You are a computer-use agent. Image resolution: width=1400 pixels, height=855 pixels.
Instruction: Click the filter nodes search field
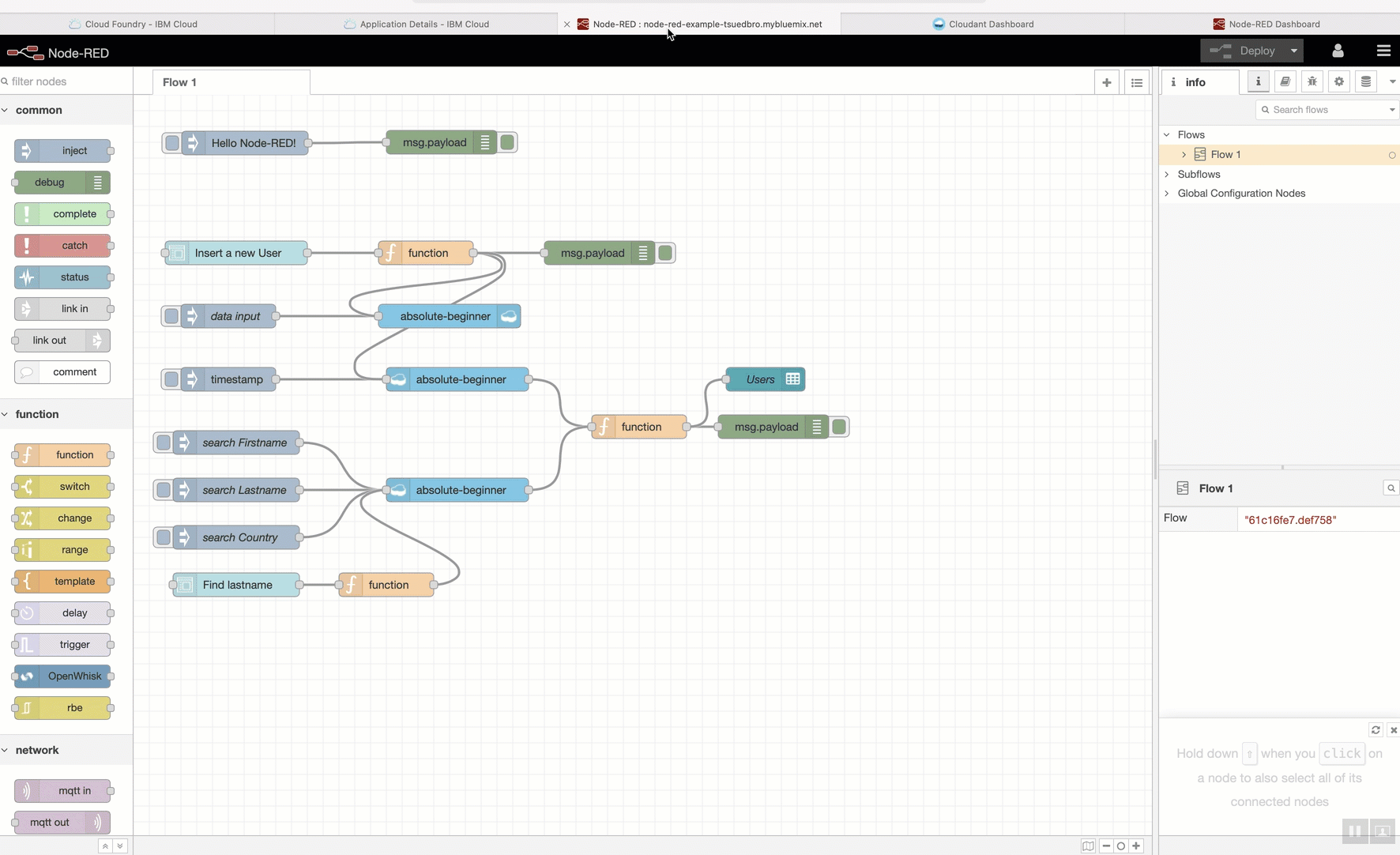coord(66,81)
